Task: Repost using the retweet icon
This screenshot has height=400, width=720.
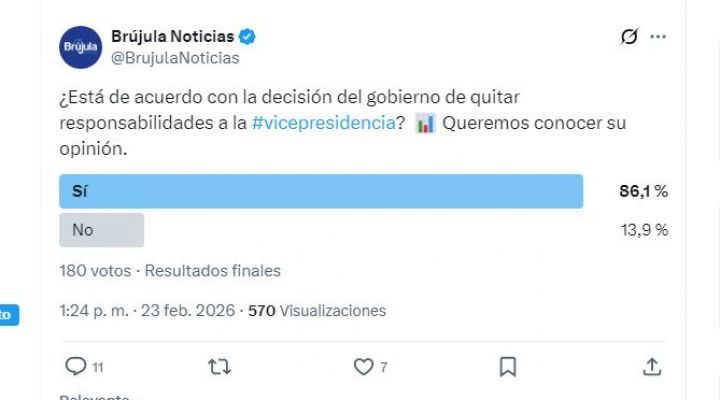Action: (x=219, y=367)
